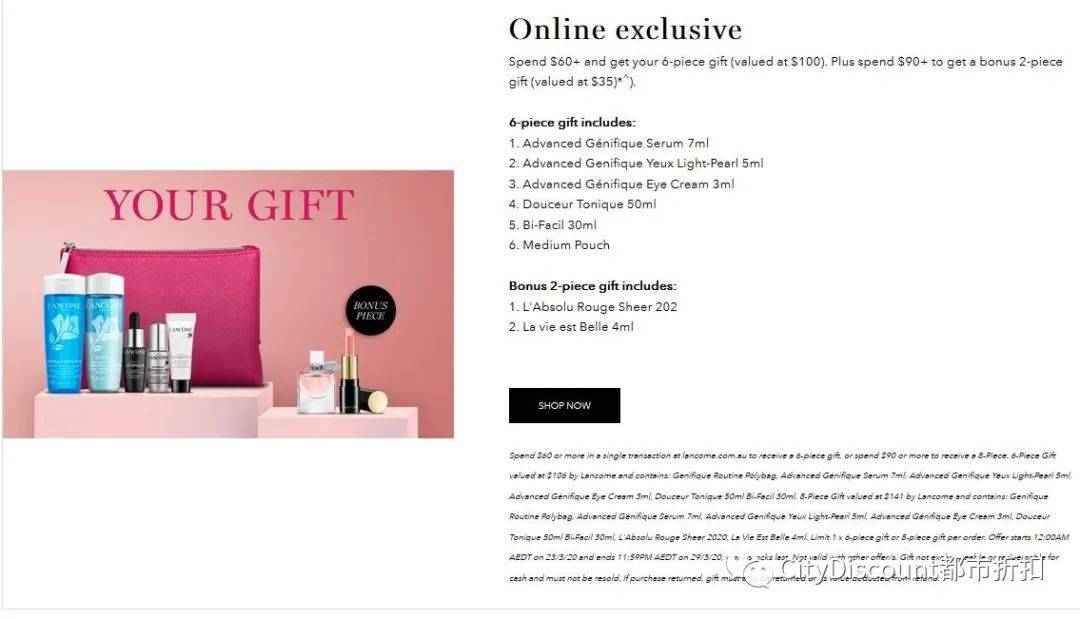
Task: Select the pink lipstick in gift image
Action: click(349, 370)
